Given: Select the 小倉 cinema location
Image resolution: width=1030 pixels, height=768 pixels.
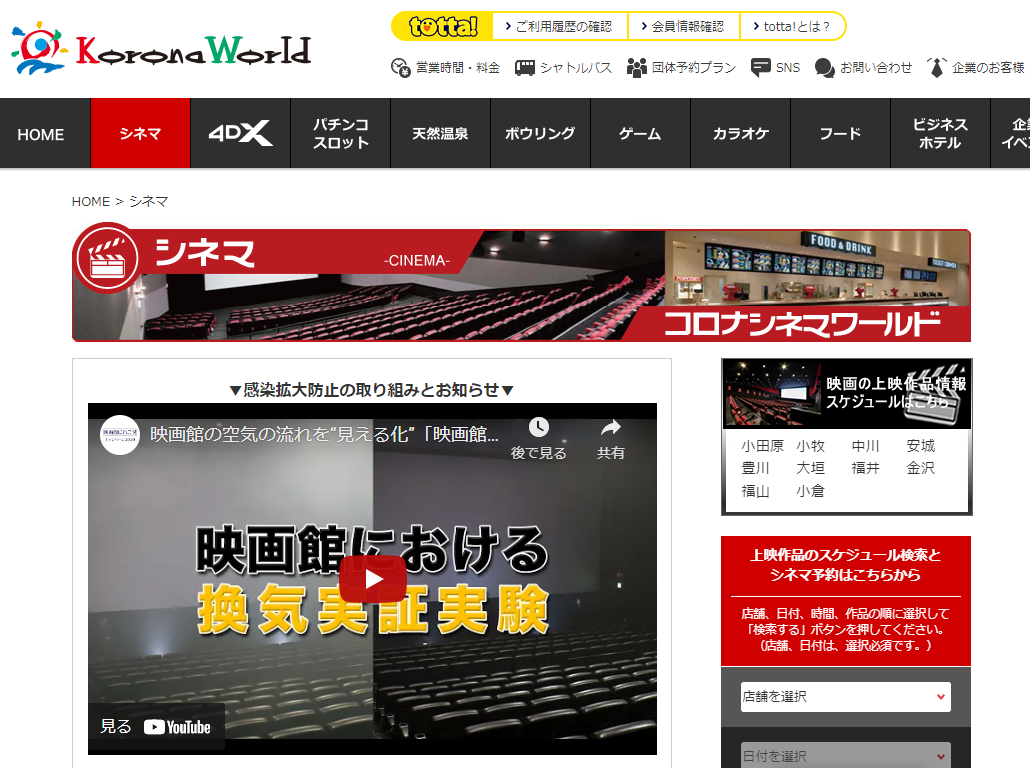Looking at the screenshot, I should pos(810,491).
